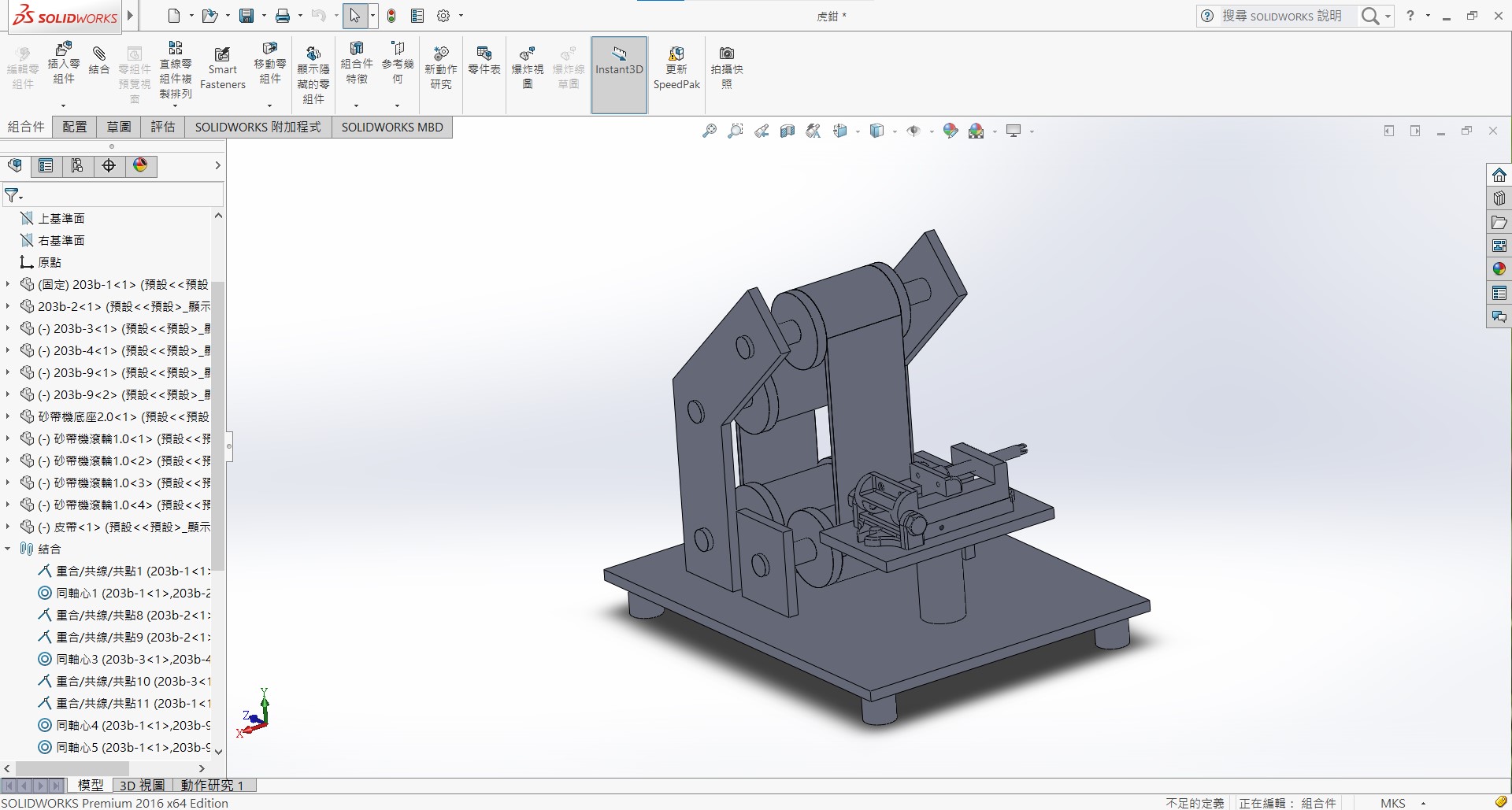
Task: Open the 3D 視圖 bottom tab
Action: click(x=142, y=785)
